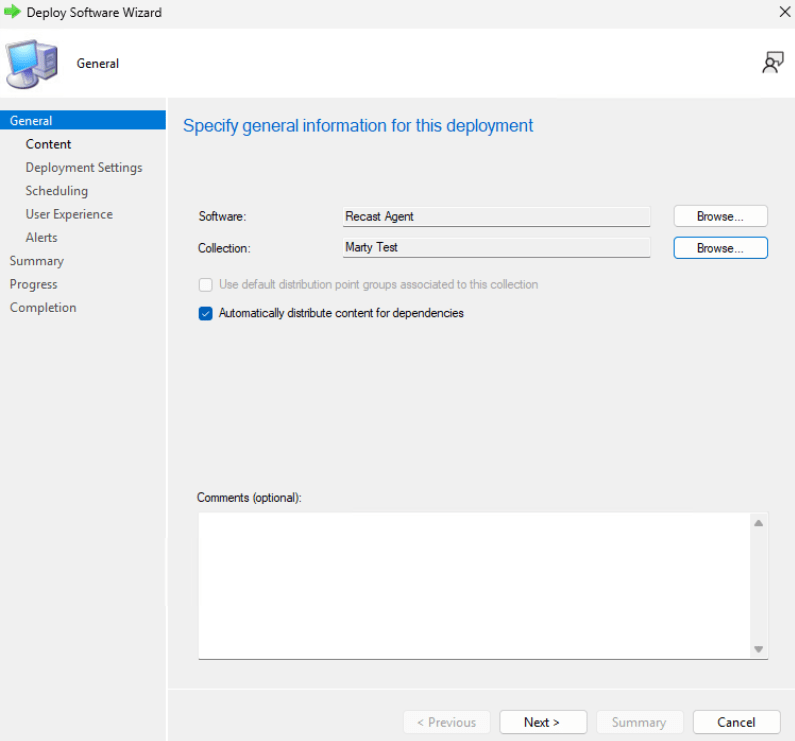Viewport: 795px width, 741px height.
Task: Uncheck Automatically distribute content for dependencies
Action: (x=206, y=313)
